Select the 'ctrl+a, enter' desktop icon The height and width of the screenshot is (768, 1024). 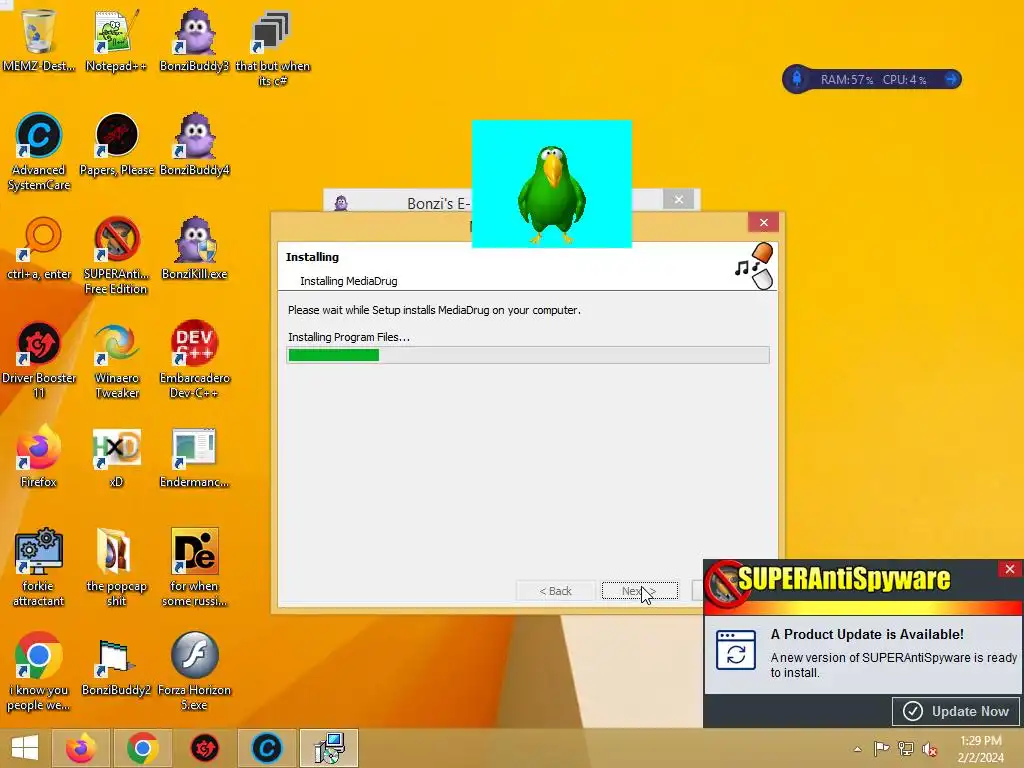(x=39, y=249)
